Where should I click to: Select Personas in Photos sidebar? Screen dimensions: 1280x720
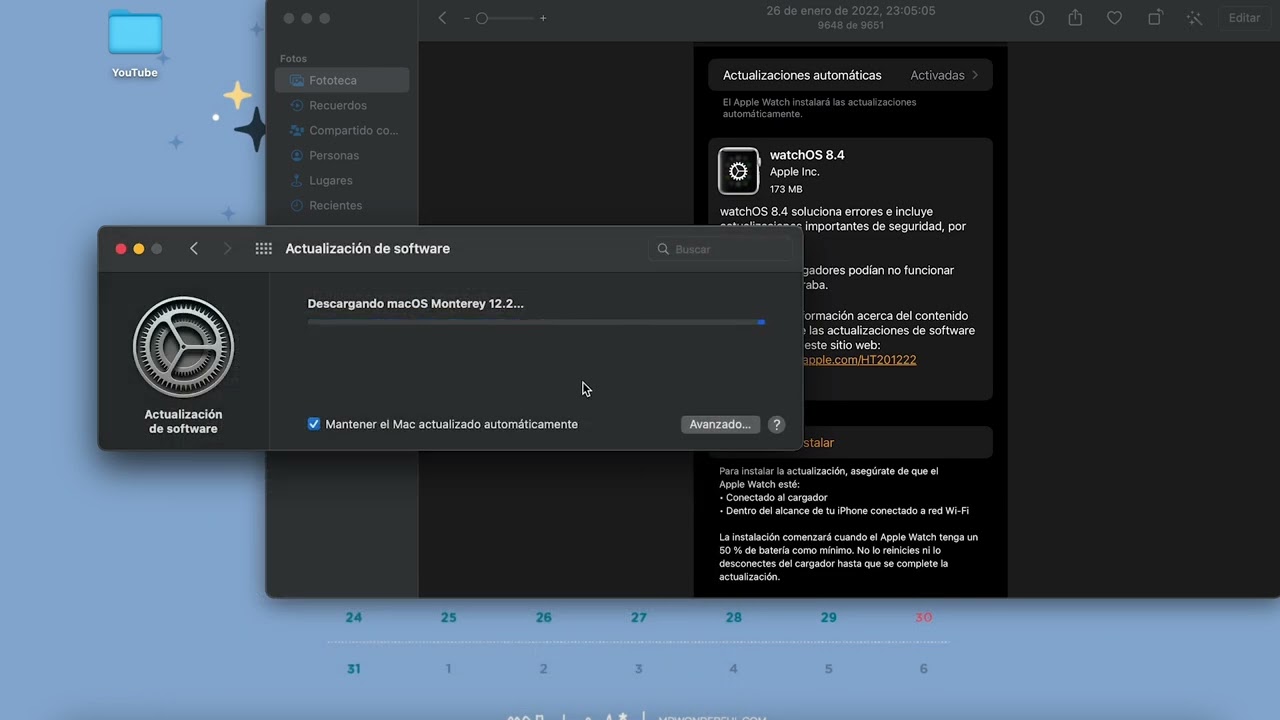pos(342,155)
